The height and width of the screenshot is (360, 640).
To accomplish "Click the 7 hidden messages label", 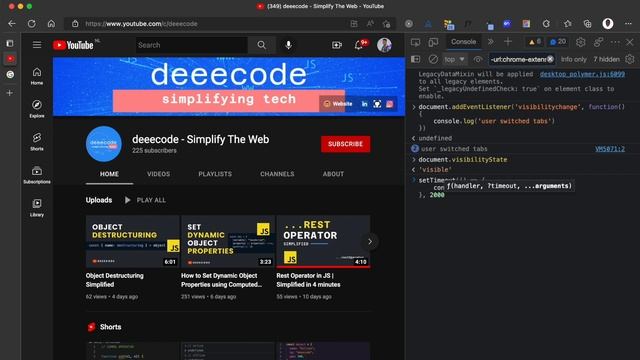I will pos(607,60).
